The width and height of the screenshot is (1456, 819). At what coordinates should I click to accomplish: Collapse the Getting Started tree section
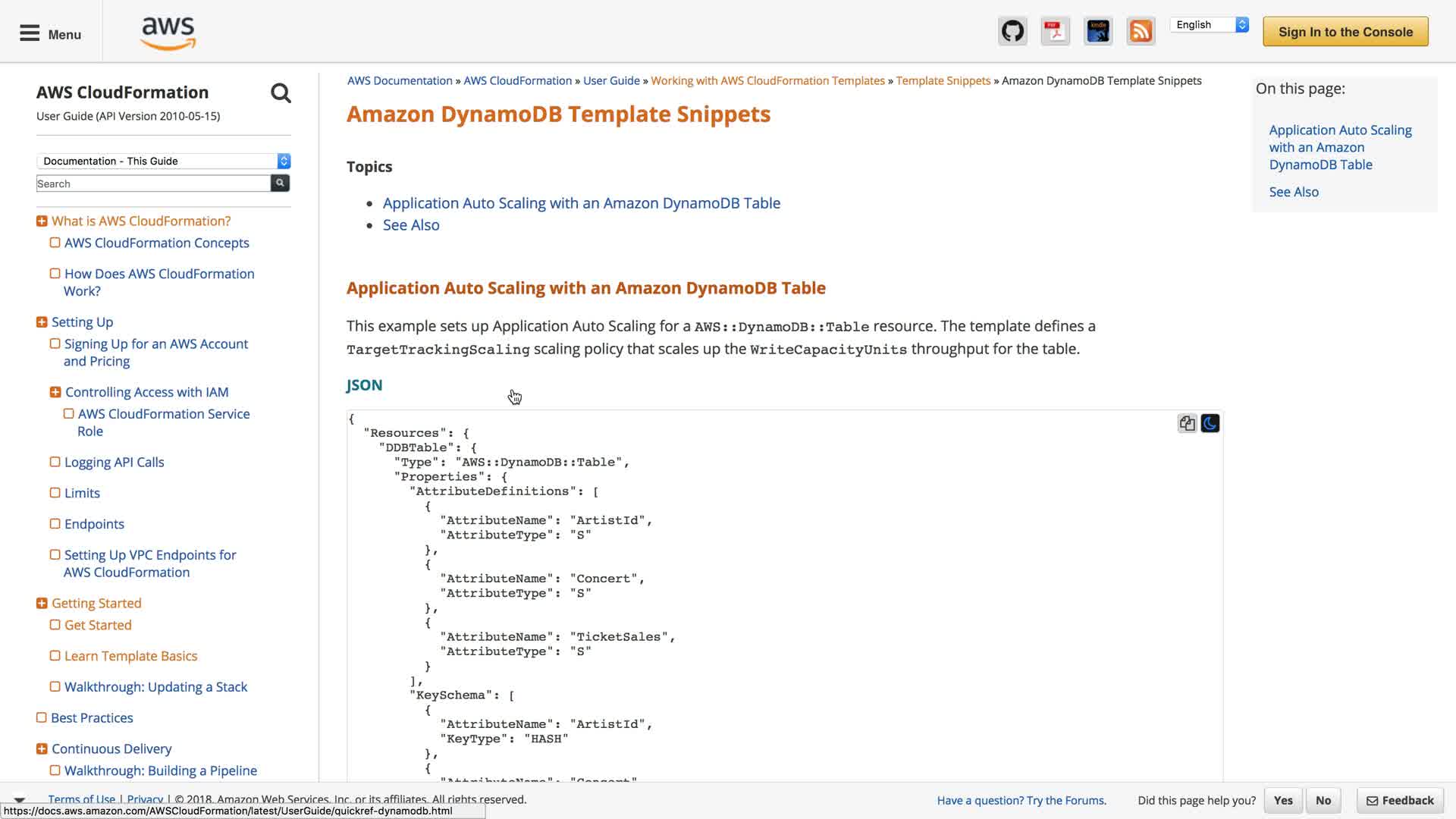coord(42,604)
